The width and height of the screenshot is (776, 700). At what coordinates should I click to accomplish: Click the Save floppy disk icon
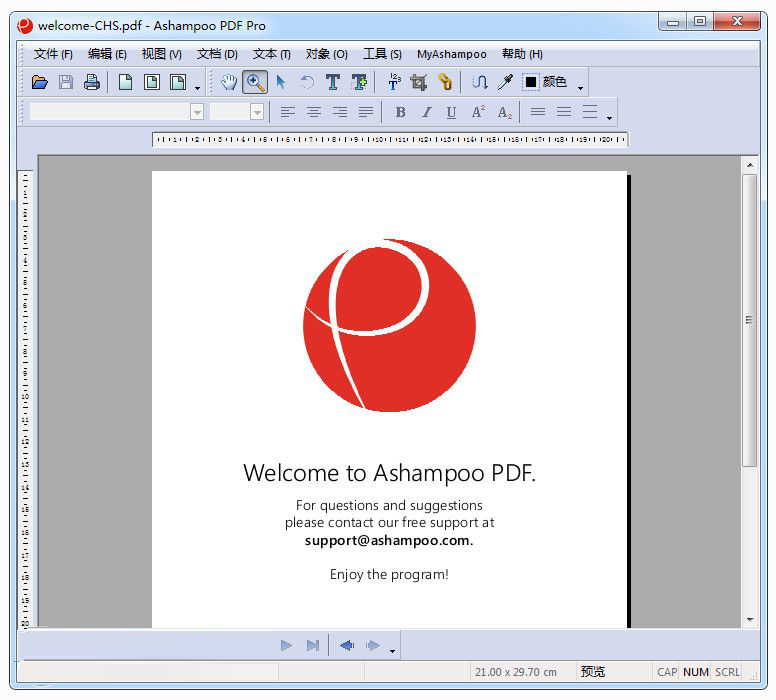tap(66, 82)
